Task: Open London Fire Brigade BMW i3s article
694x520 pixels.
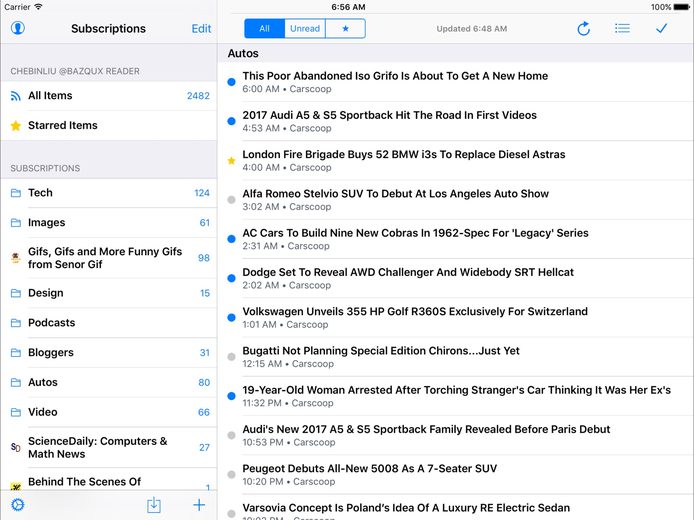Action: (456, 161)
